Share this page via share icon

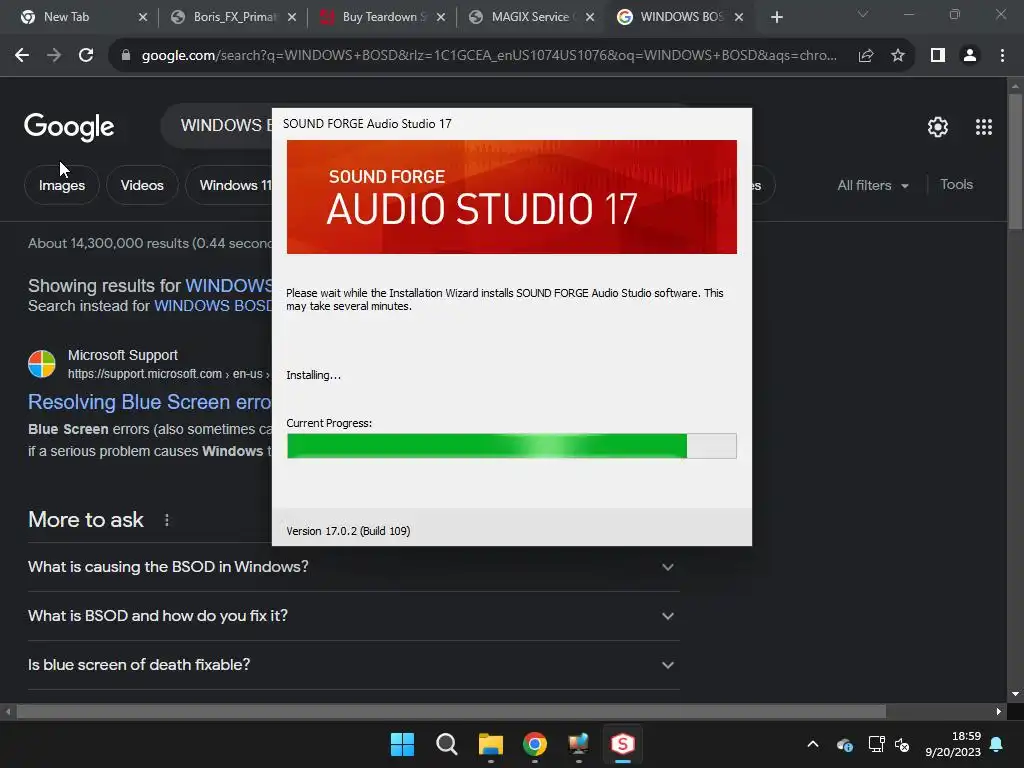(866, 56)
